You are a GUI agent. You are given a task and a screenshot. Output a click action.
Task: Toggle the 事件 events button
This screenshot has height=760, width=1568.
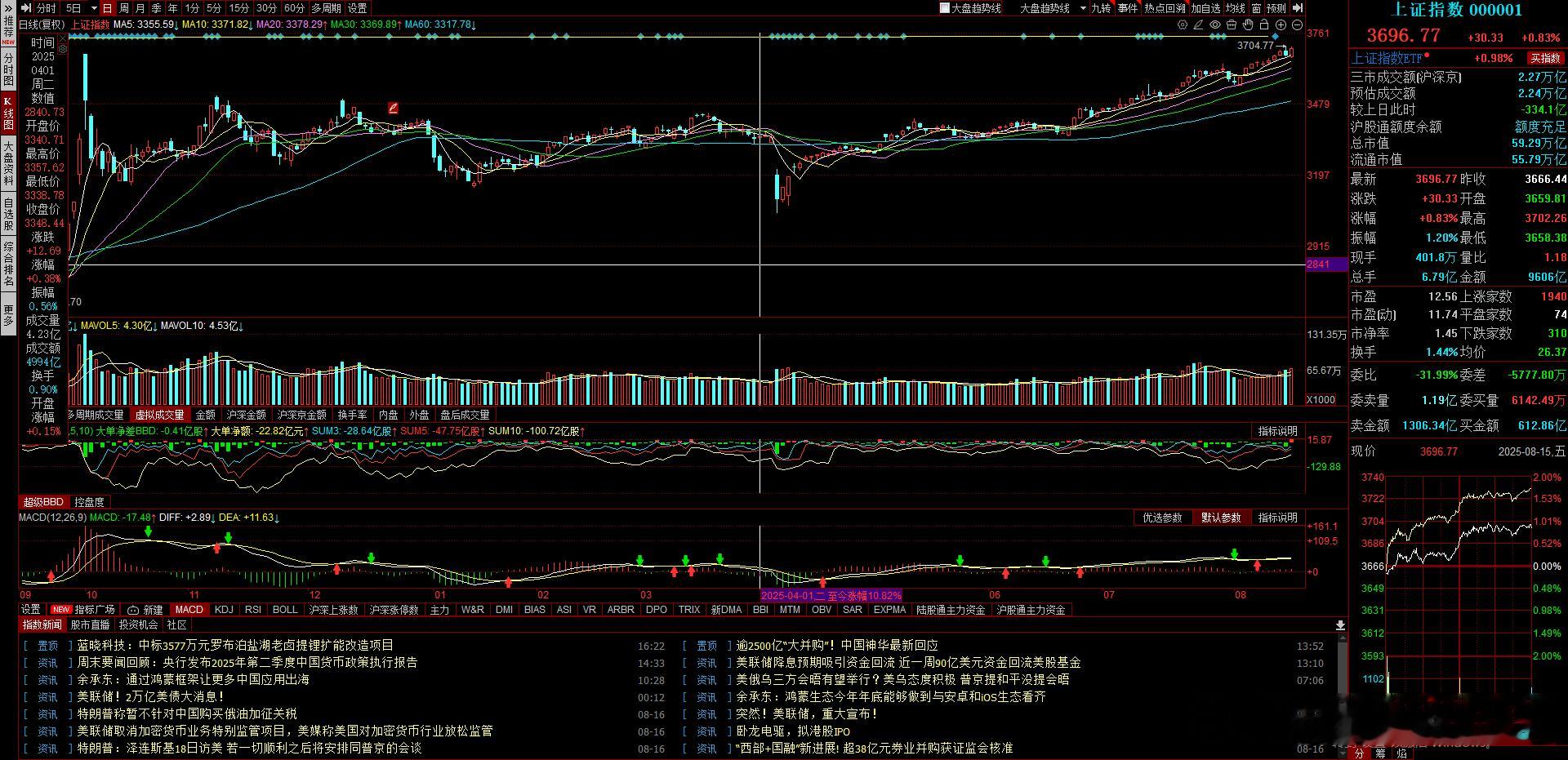[x=1128, y=8]
